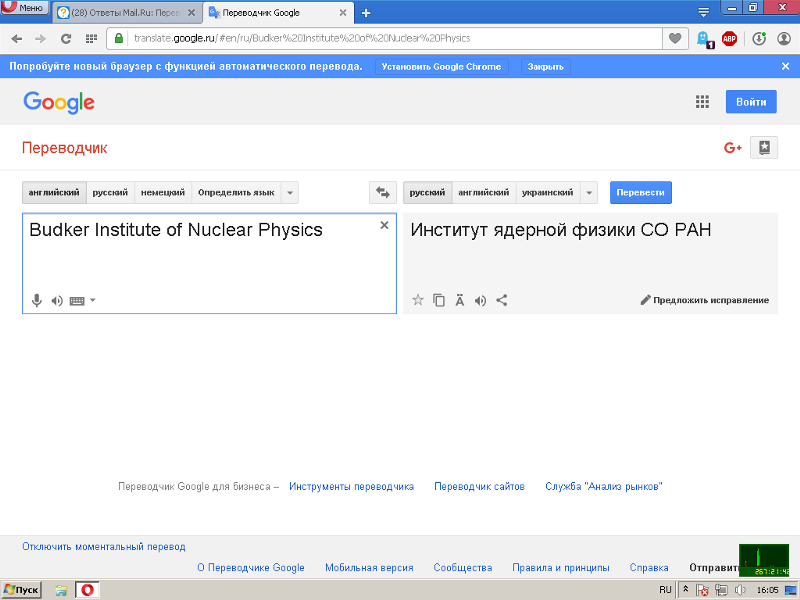Share the translation icon
Image resolution: width=800 pixels, height=600 pixels.
click(502, 300)
